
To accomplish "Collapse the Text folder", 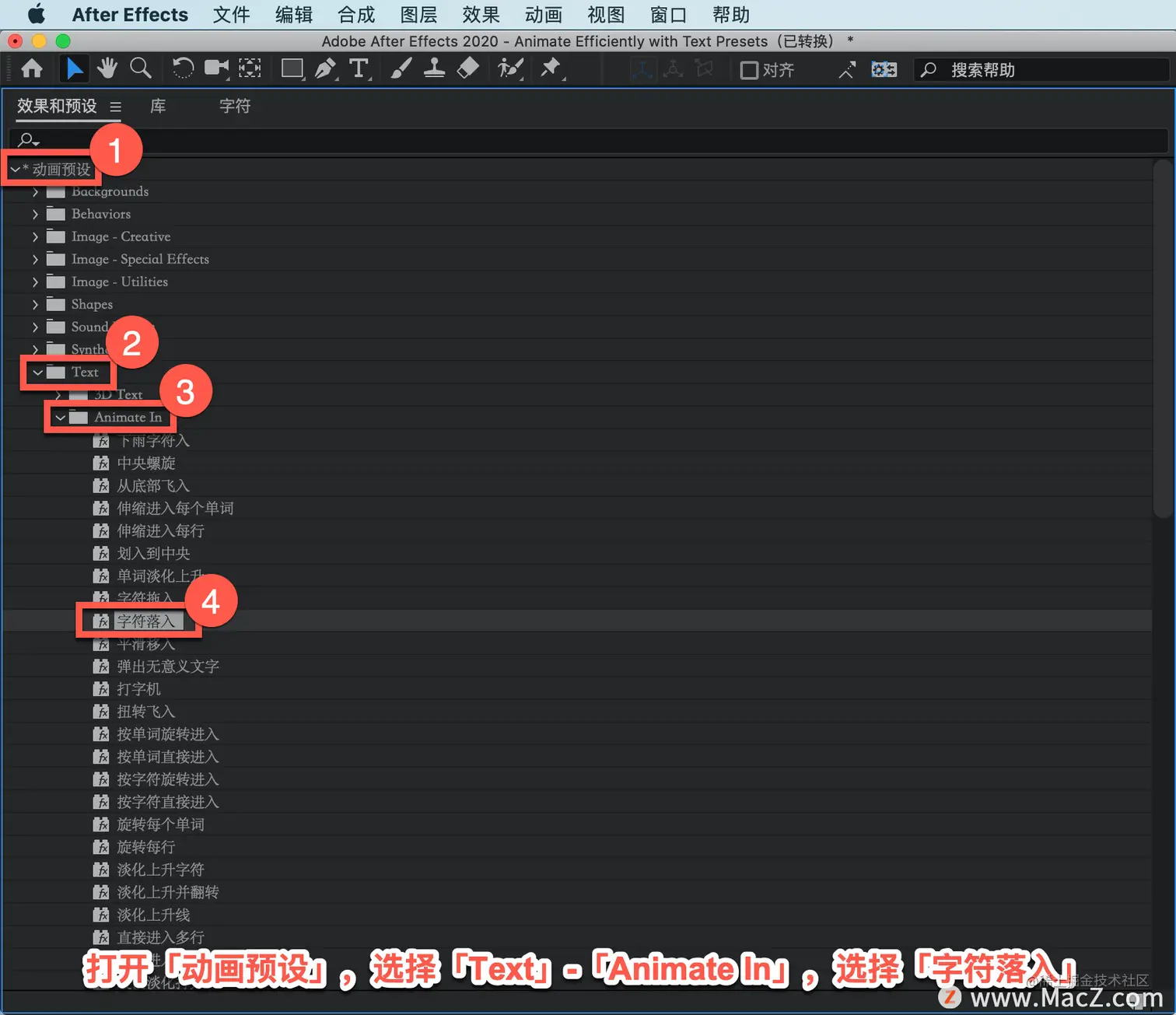I will tap(37, 373).
